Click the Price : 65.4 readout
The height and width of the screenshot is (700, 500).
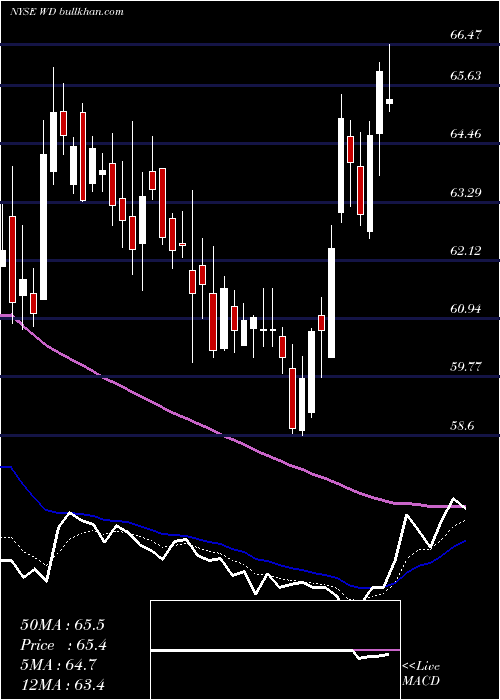click(63, 645)
